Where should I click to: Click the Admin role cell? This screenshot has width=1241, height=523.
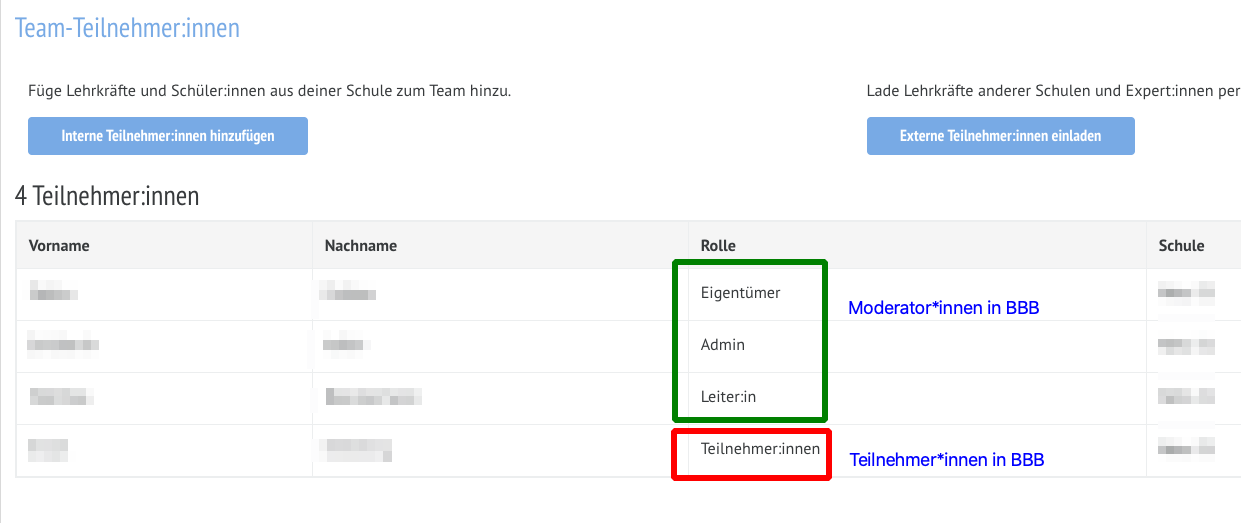[x=723, y=345]
